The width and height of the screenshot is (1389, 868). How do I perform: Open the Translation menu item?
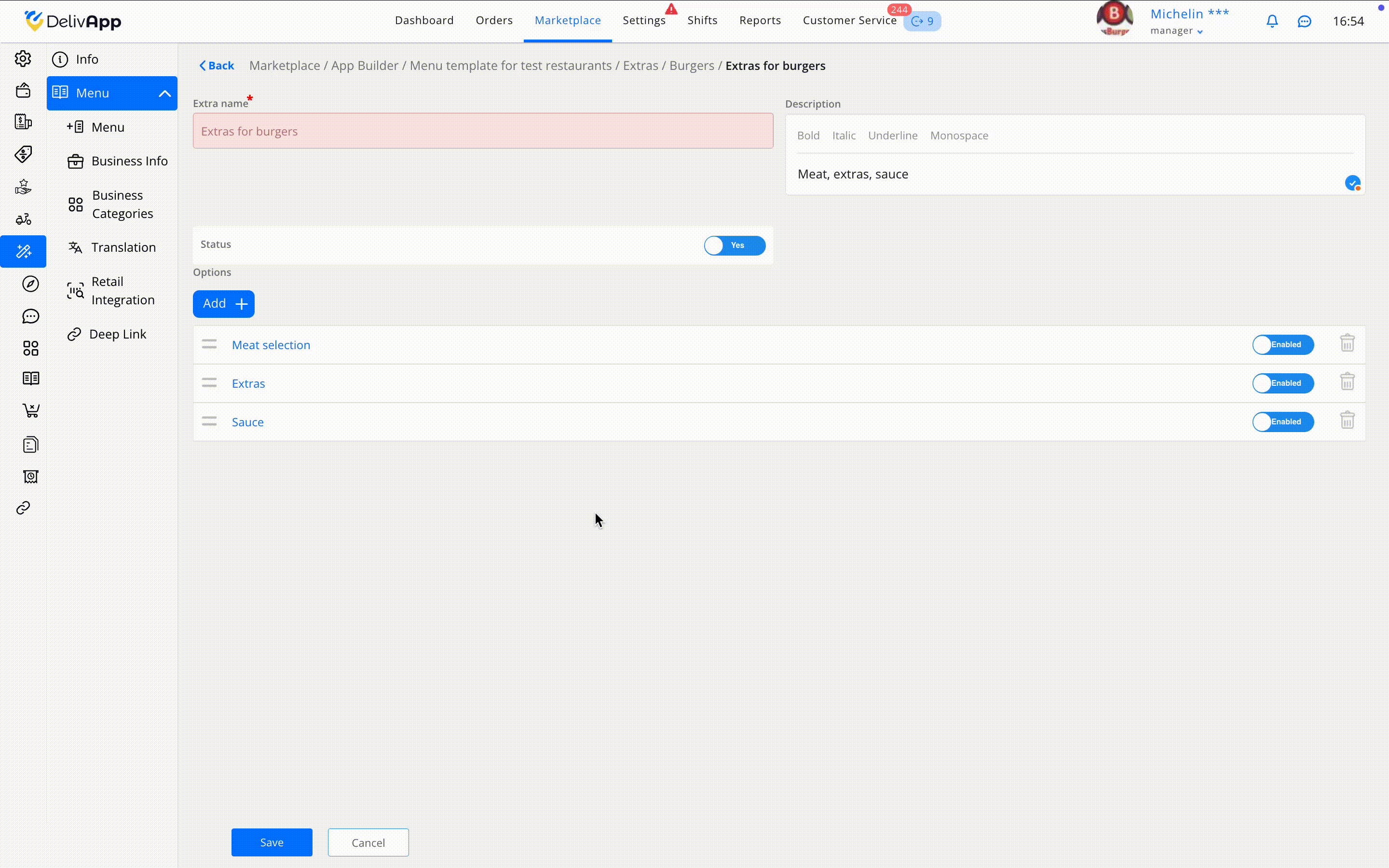pyautogui.click(x=123, y=247)
